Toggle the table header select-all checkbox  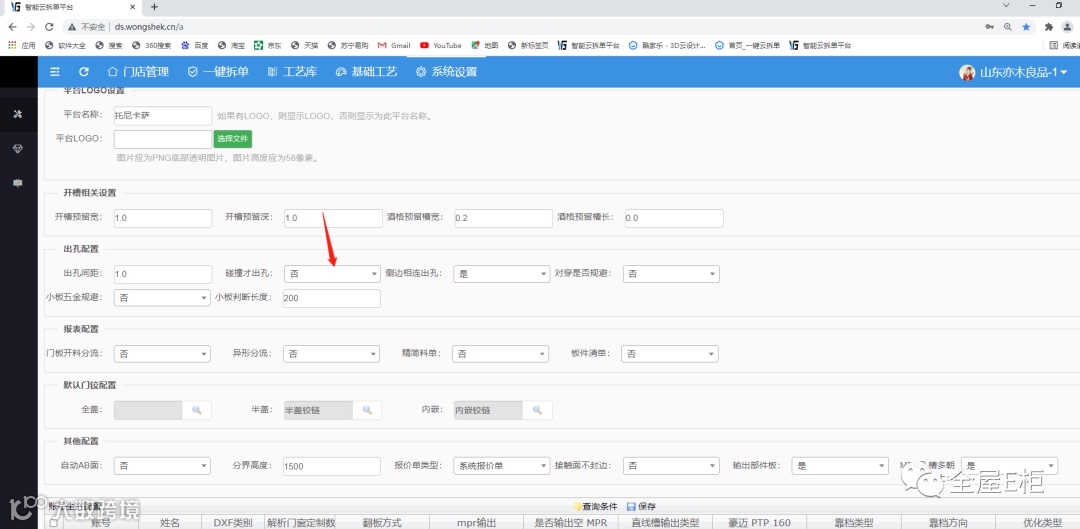tap(54, 523)
